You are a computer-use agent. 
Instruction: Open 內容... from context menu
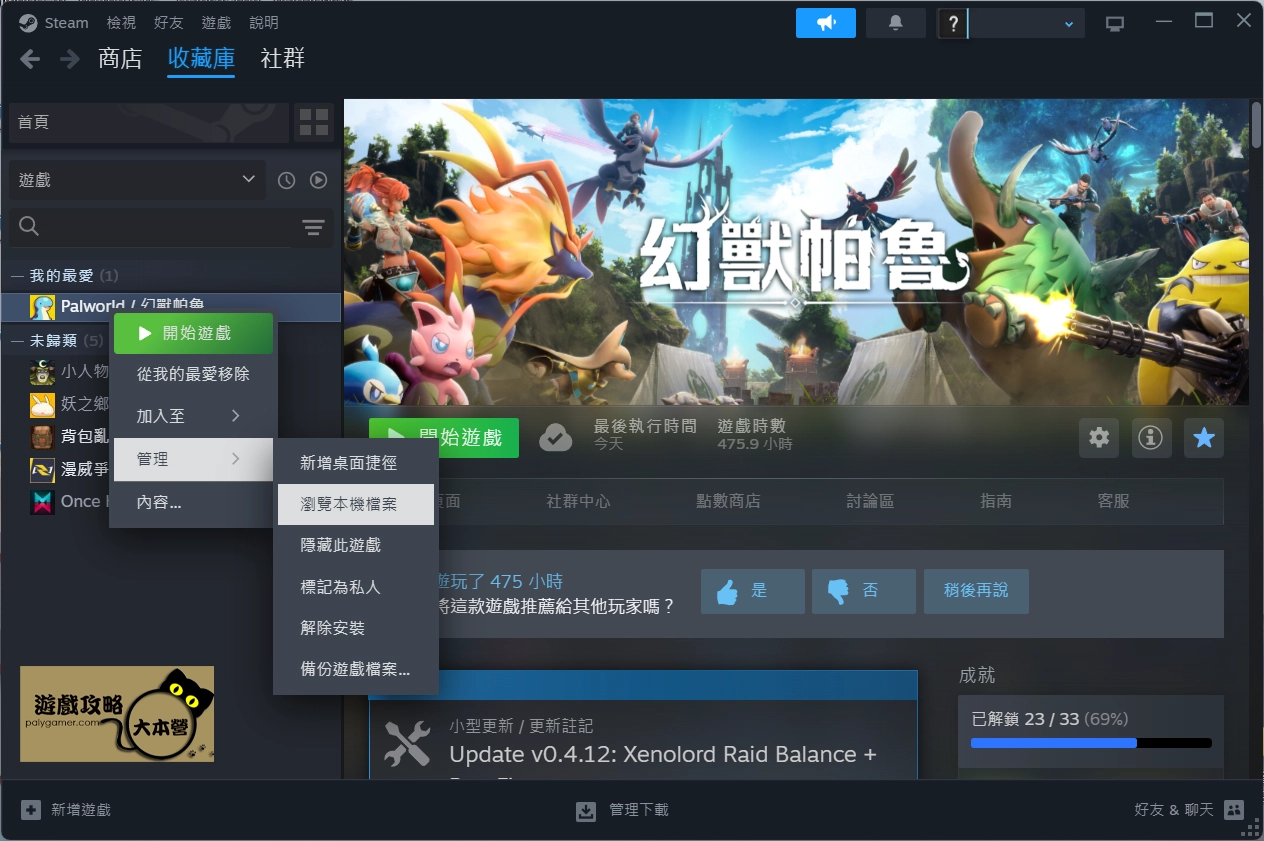pyautogui.click(x=193, y=502)
